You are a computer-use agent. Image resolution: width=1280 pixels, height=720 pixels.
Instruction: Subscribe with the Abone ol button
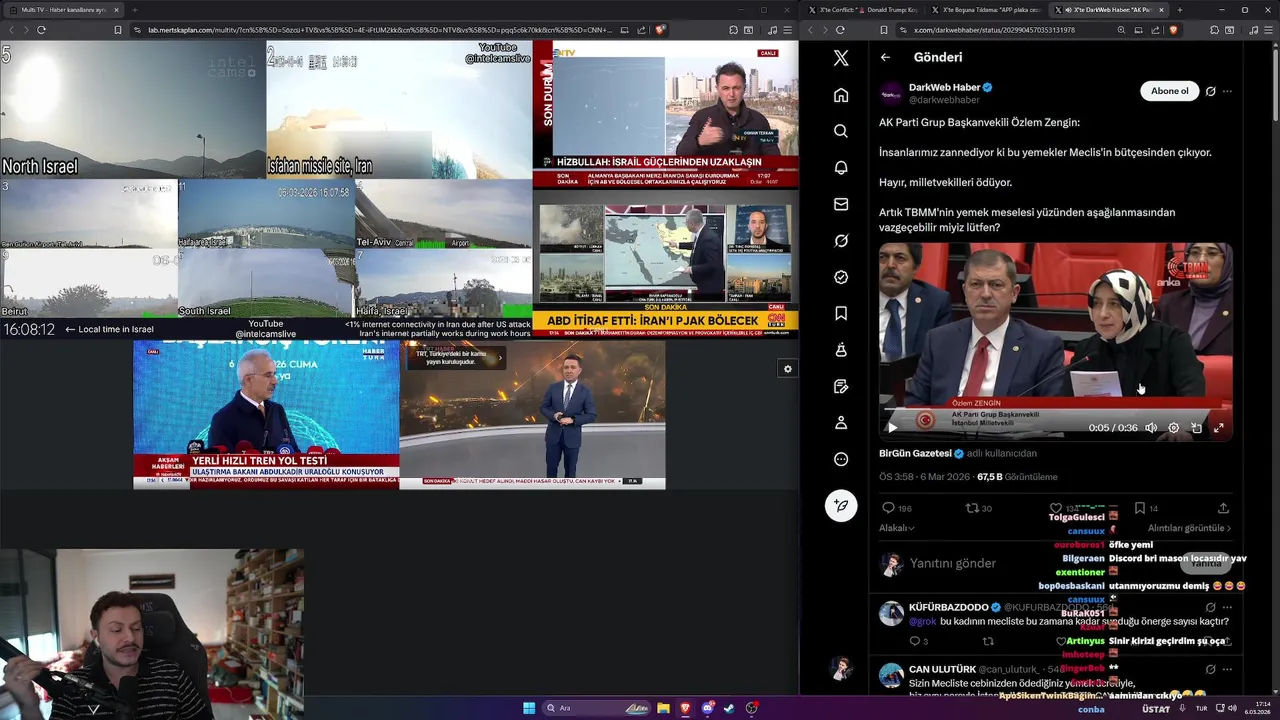pos(1169,91)
